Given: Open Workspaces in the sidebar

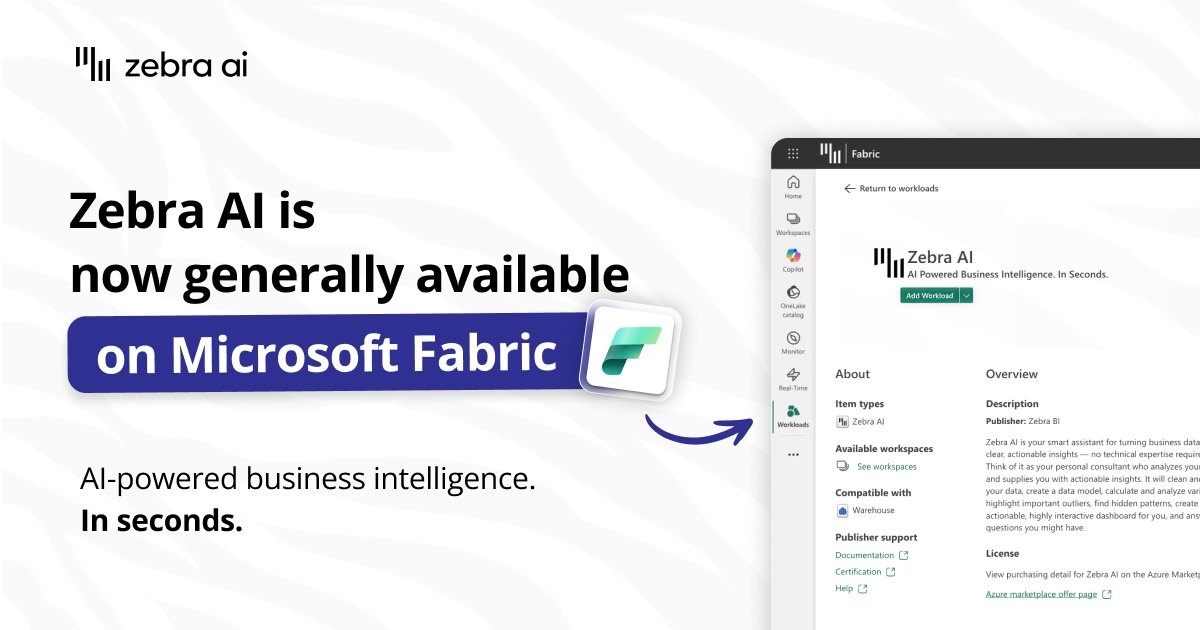Looking at the screenshot, I should point(793,224).
